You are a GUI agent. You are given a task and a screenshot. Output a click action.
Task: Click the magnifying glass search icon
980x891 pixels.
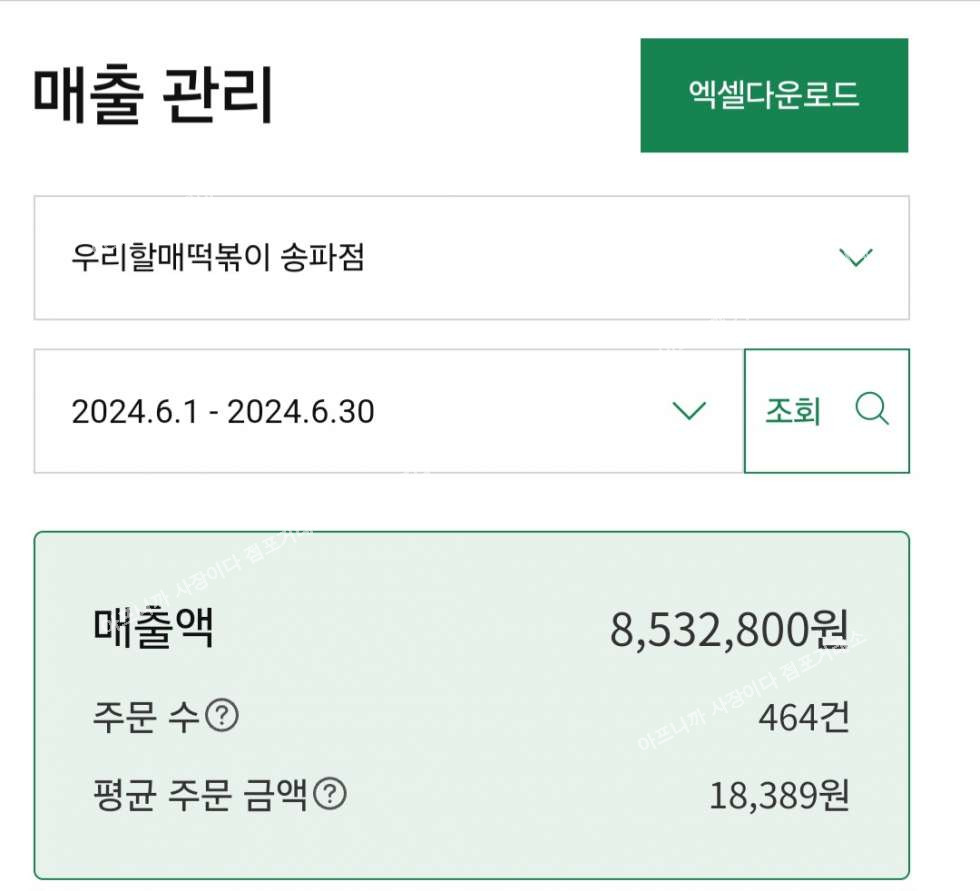tap(872, 410)
